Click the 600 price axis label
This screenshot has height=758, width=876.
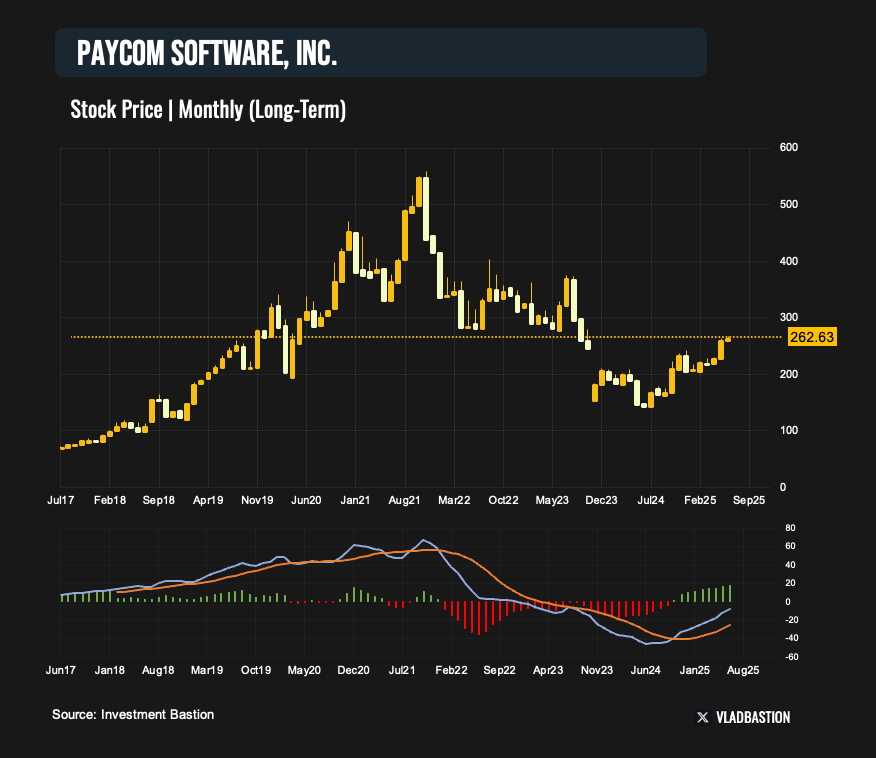tap(789, 147)
